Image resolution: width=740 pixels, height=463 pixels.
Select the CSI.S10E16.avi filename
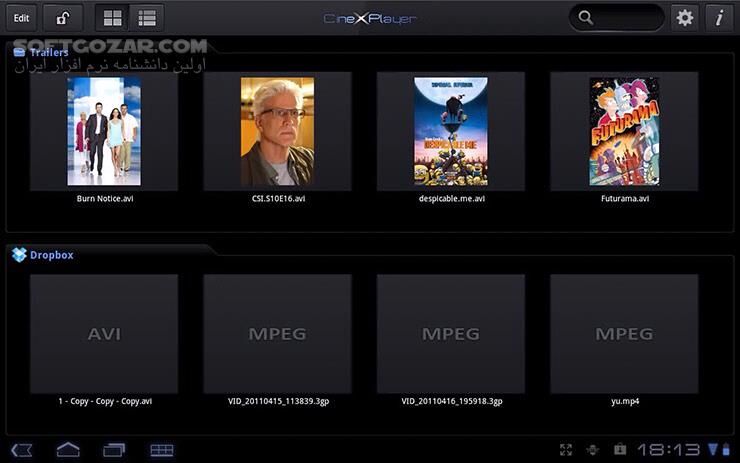tap(278, 199)
